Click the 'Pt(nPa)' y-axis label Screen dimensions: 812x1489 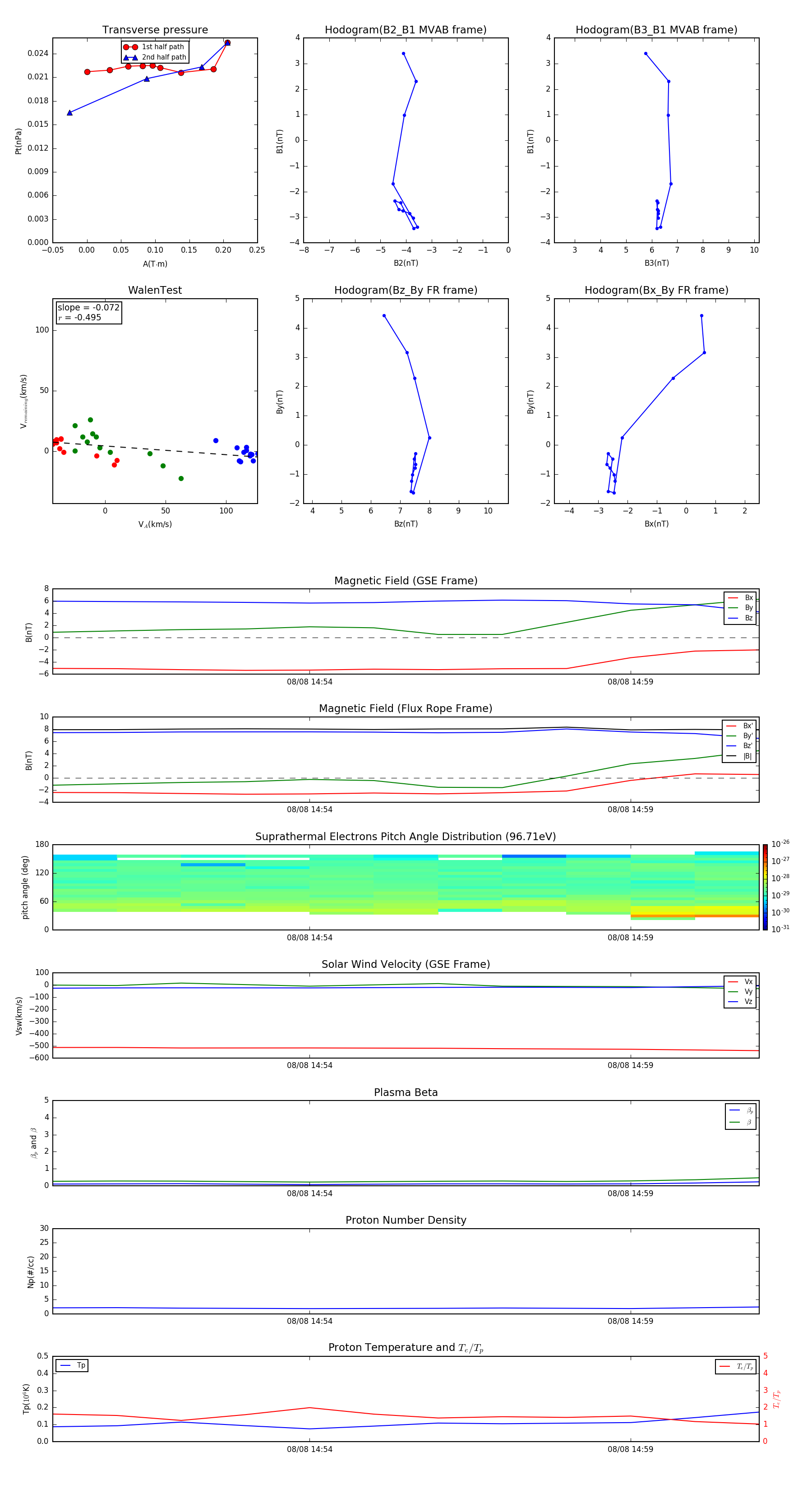18,140
